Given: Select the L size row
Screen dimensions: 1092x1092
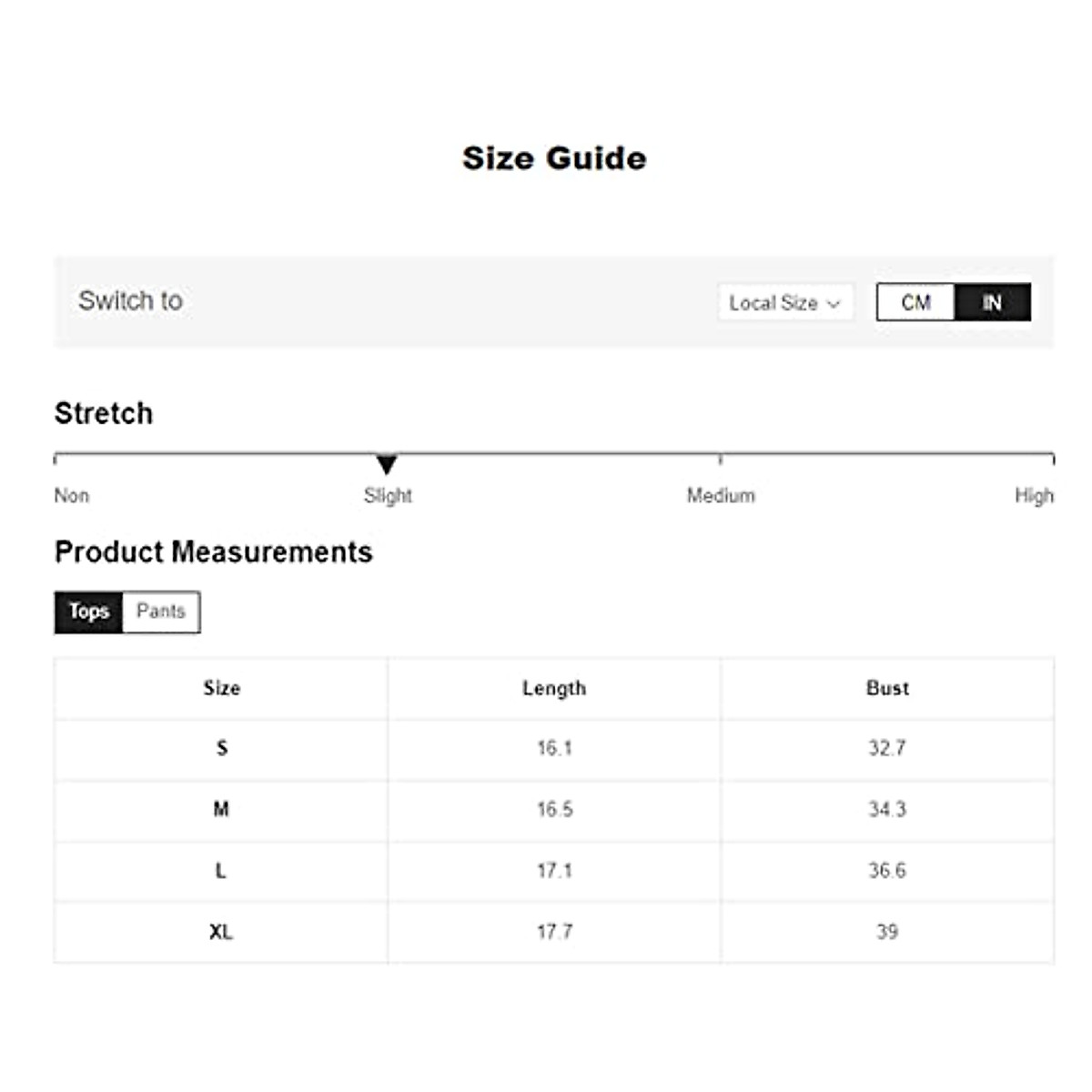Looking at the screenshot, I should [x=221, y=871].
